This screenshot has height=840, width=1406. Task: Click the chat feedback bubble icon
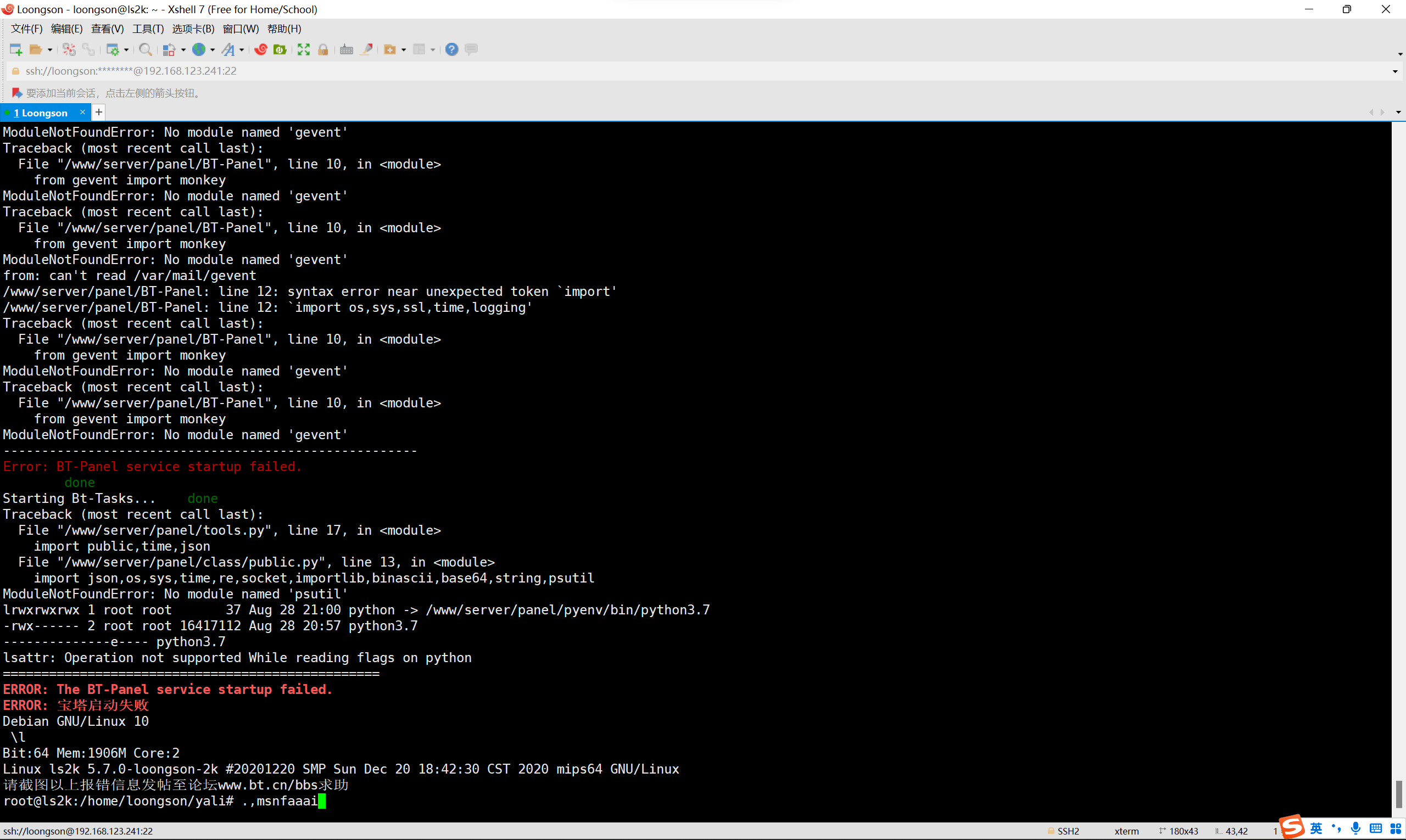point(471,50)
